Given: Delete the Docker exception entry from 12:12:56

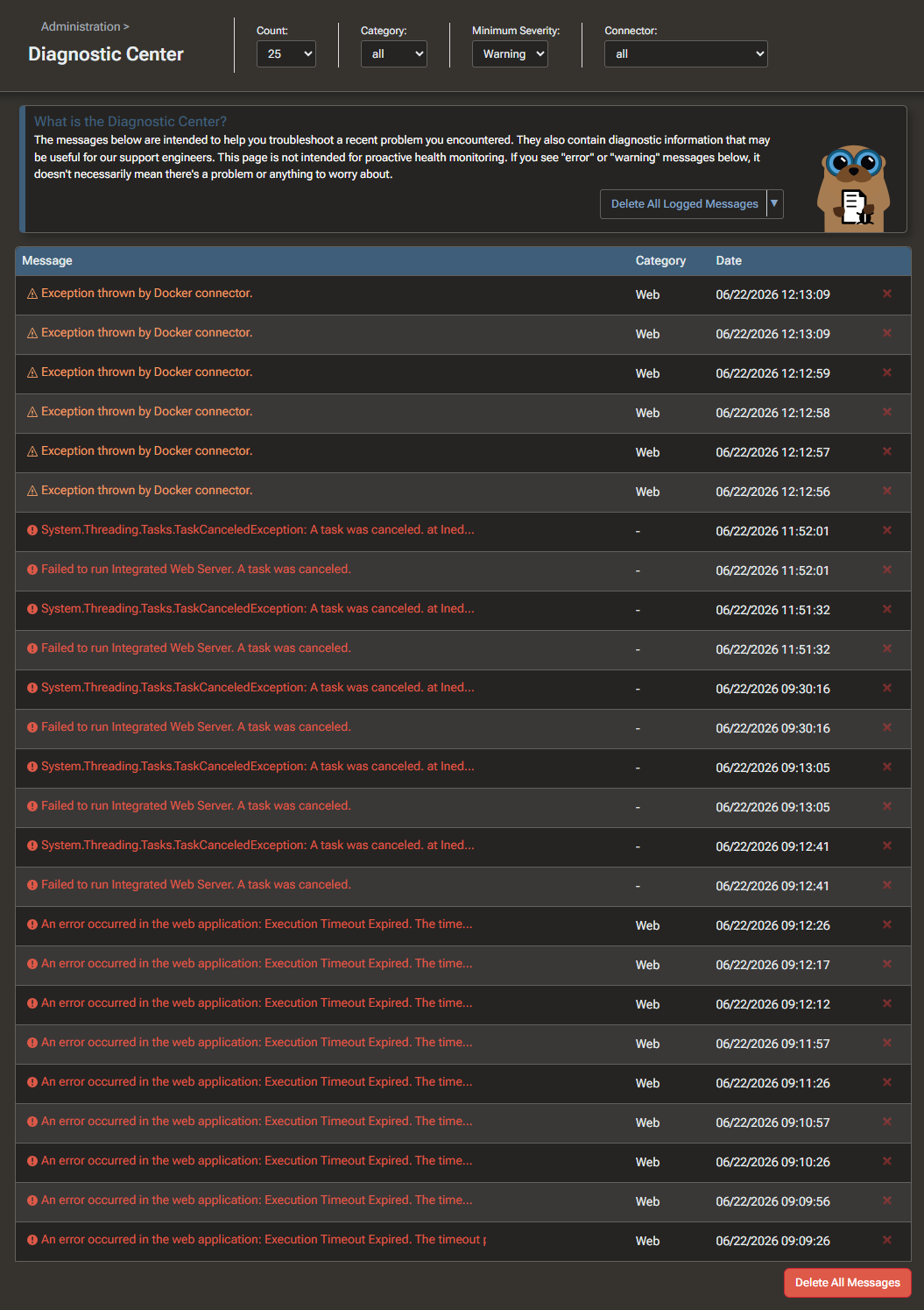Looking at the screenshot, I should point(887,491).
